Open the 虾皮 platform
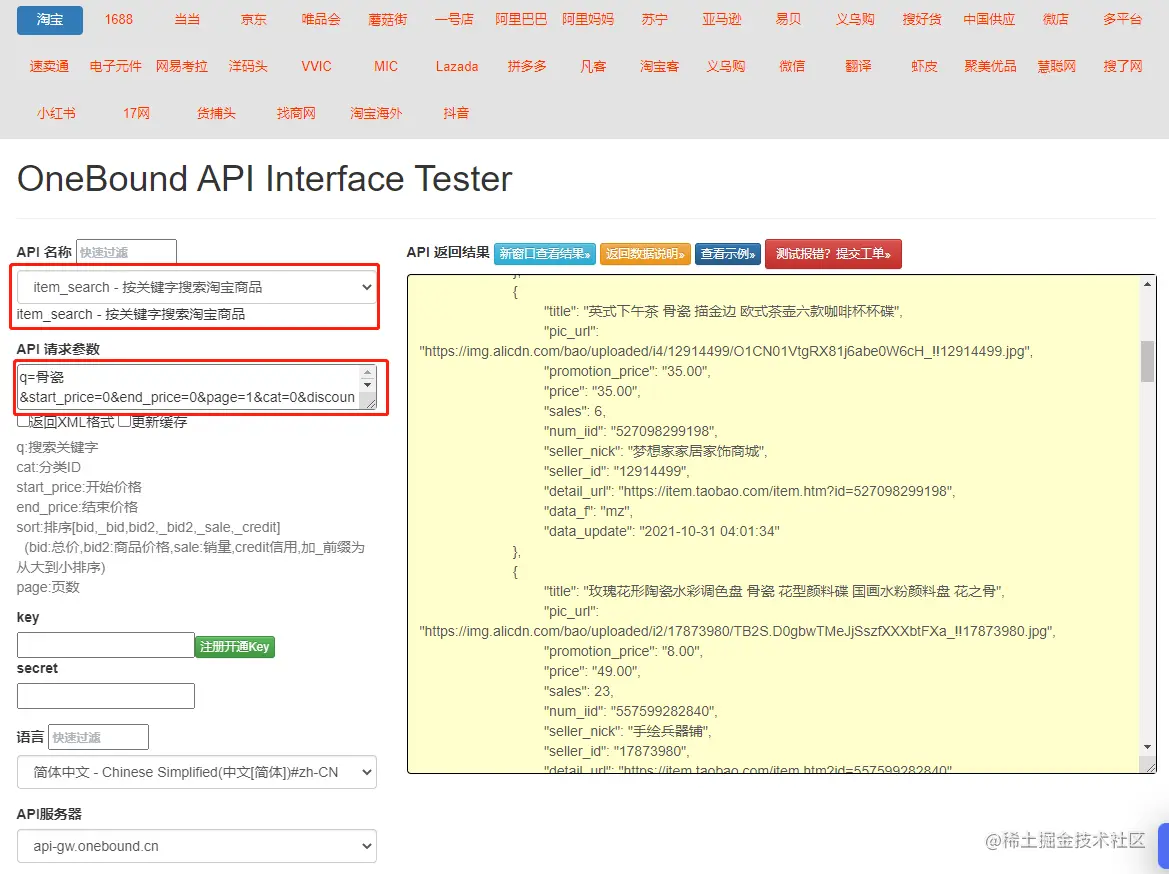The image size is (1169, 874). click(x=924, y=66)
